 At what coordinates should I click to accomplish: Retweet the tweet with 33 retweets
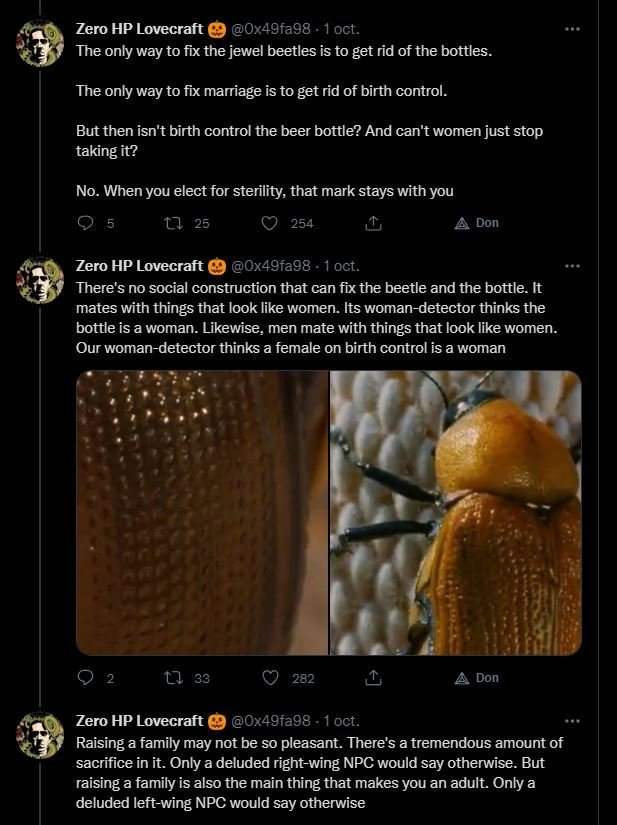tap(171, 678)
